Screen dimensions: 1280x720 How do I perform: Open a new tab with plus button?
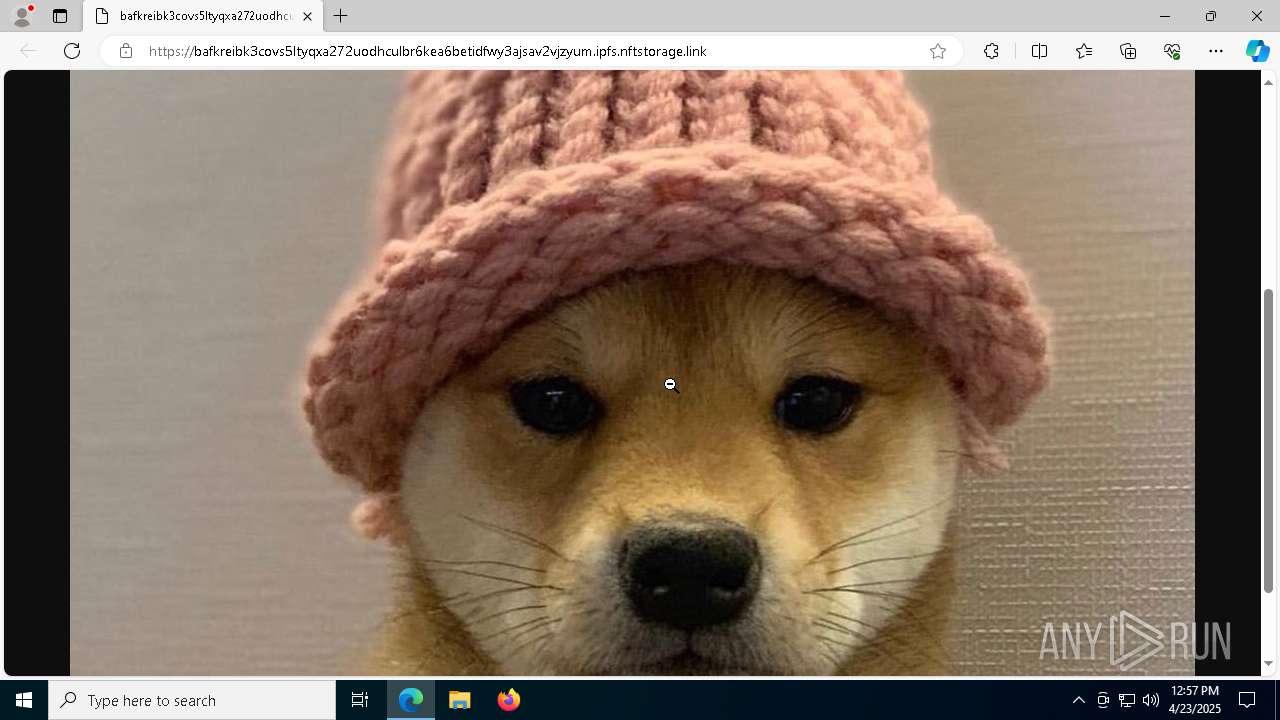[x=341, y=16]
